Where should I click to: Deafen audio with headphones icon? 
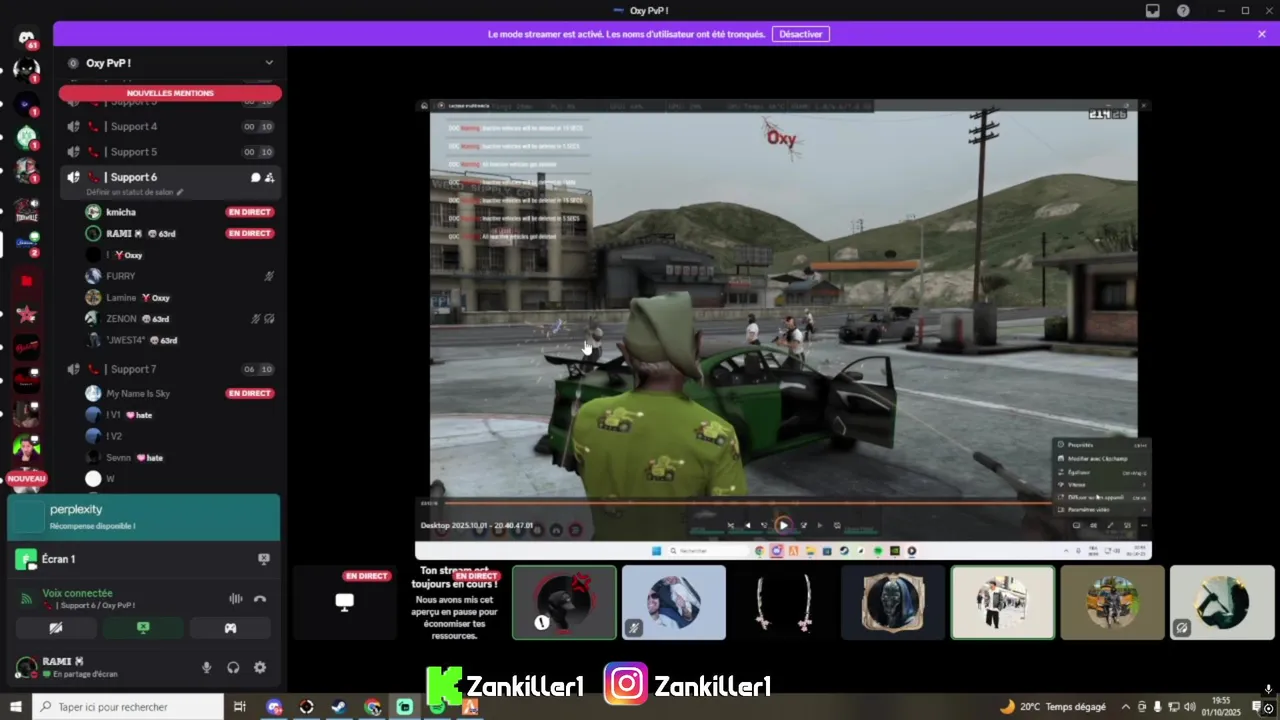point(233,668)
